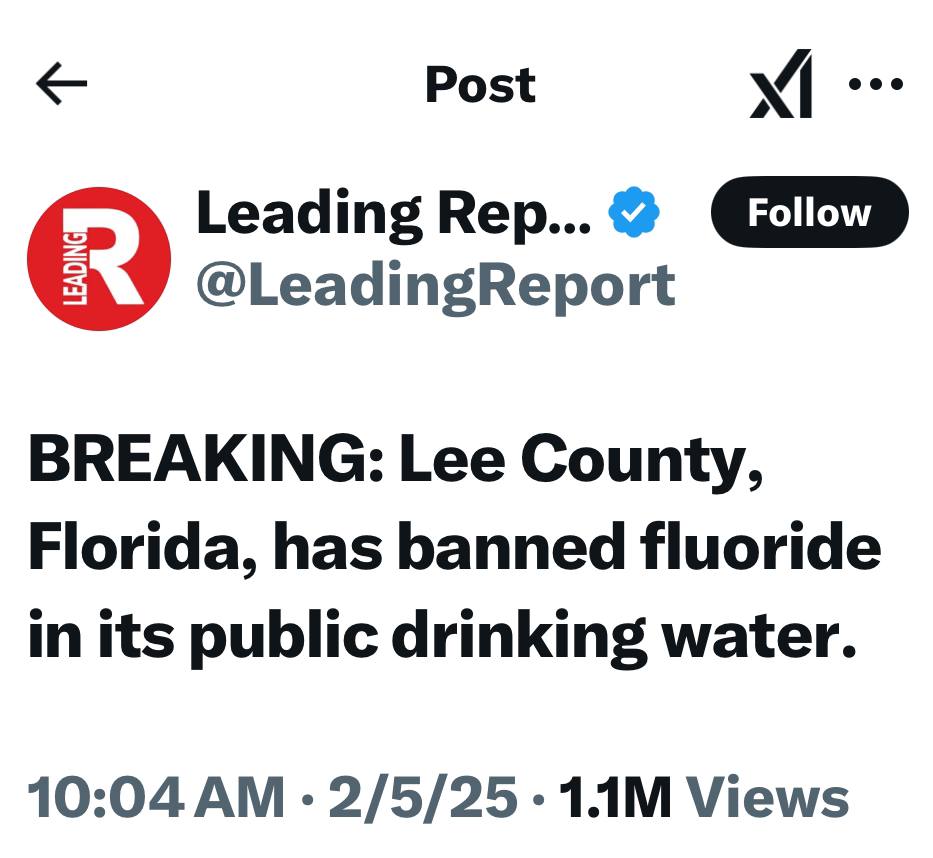Tap the back arrow icon
Image resolution: width=933 pixels, height=858 pixels.
(62, 85)
